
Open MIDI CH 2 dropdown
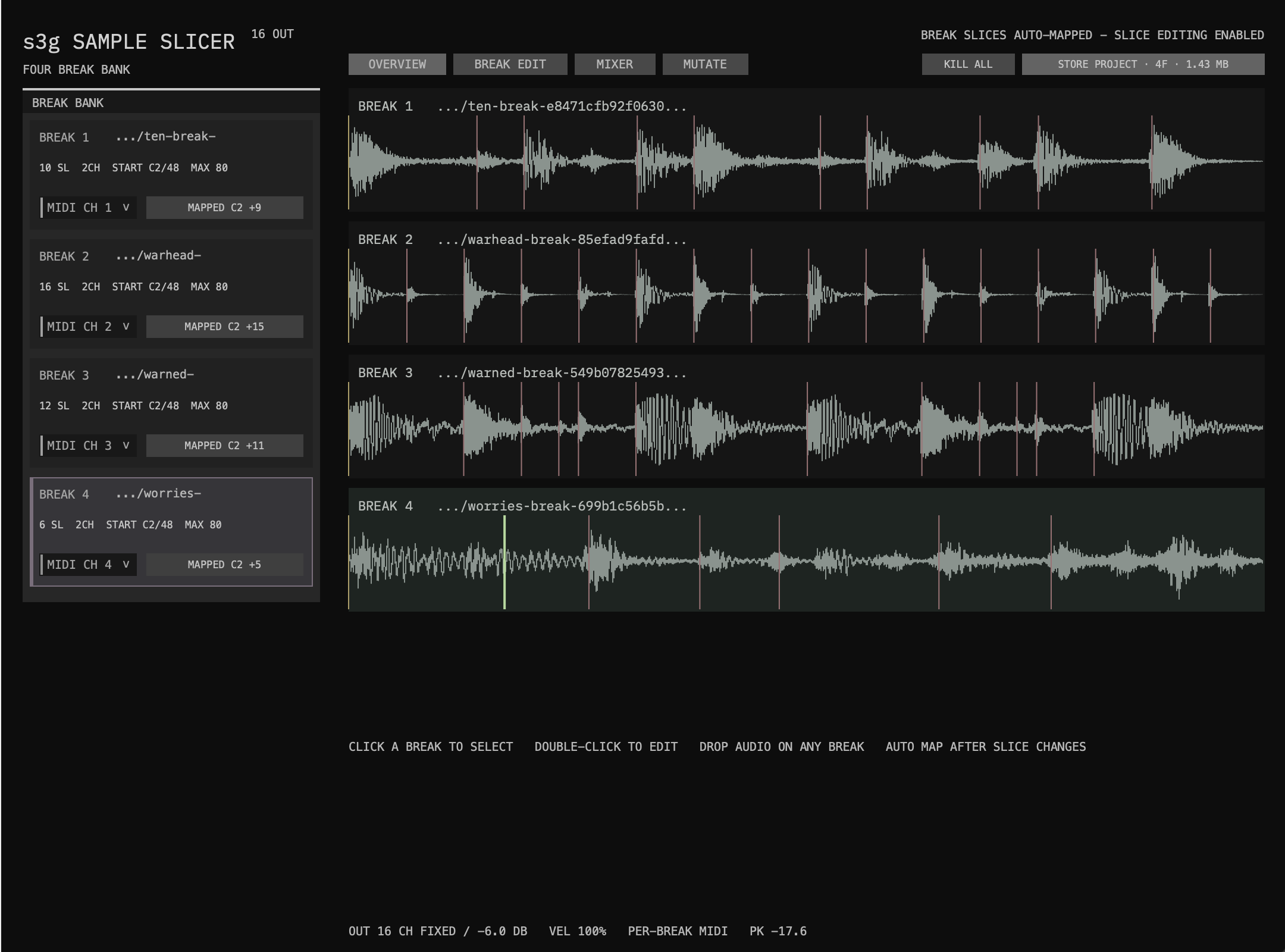pyautogui.click(x=88, y=327)
